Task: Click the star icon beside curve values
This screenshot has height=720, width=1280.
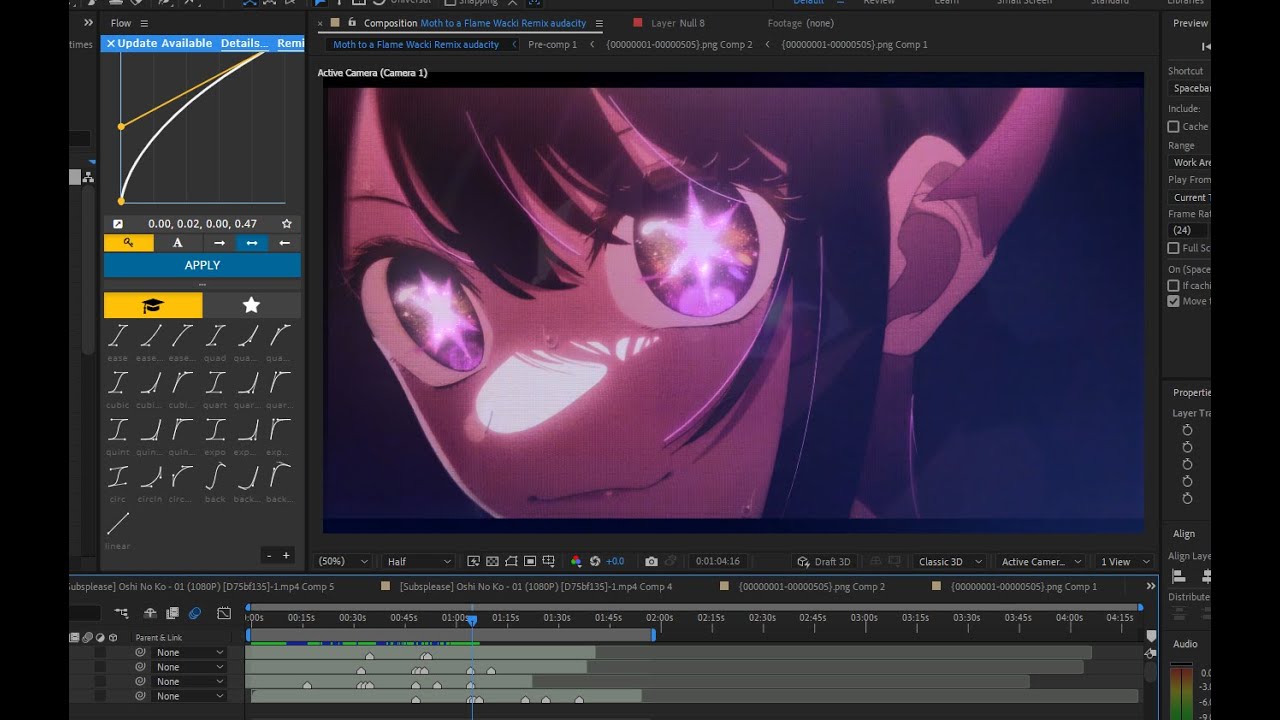Action: click(287, 224)
